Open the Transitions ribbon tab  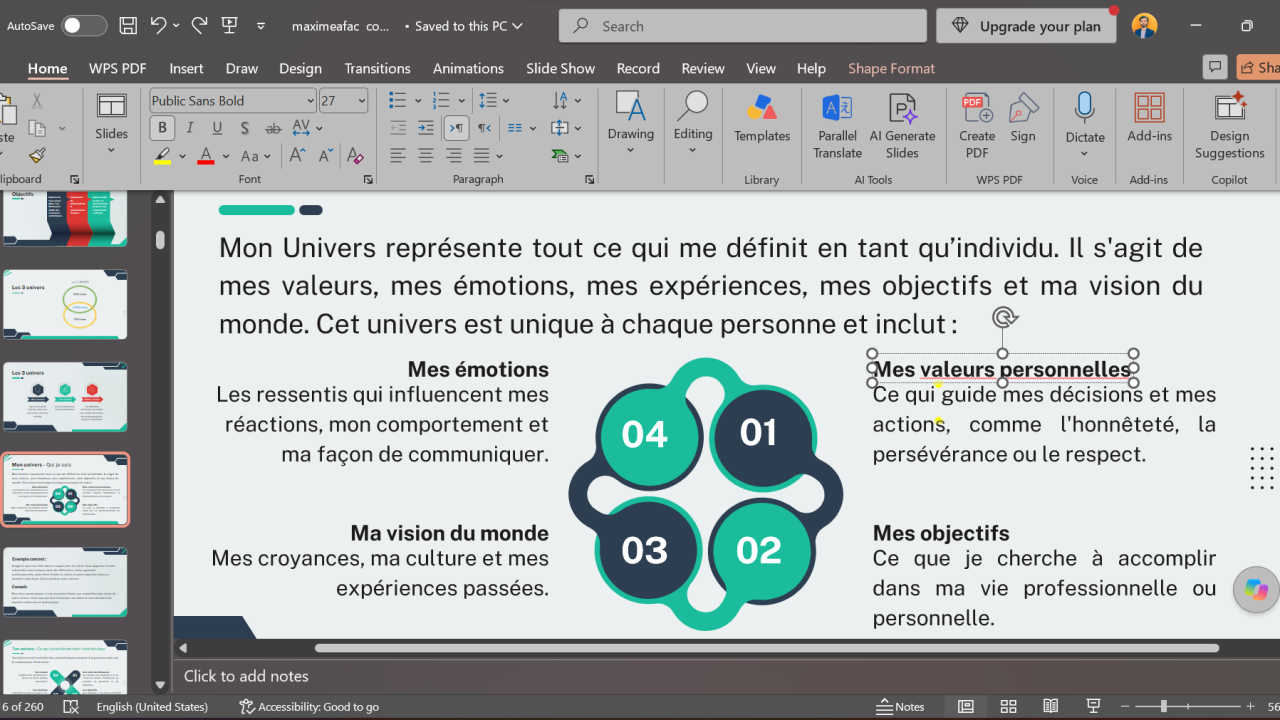coord(377,68)
